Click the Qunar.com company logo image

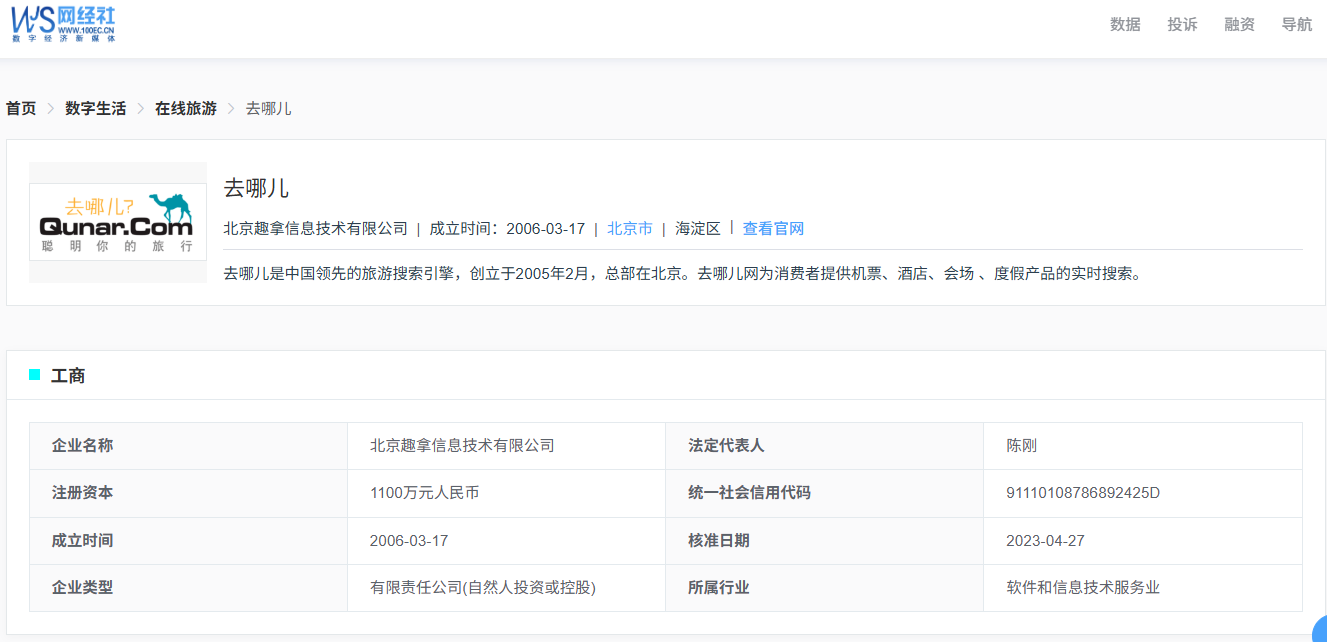(x=118, y=222)
